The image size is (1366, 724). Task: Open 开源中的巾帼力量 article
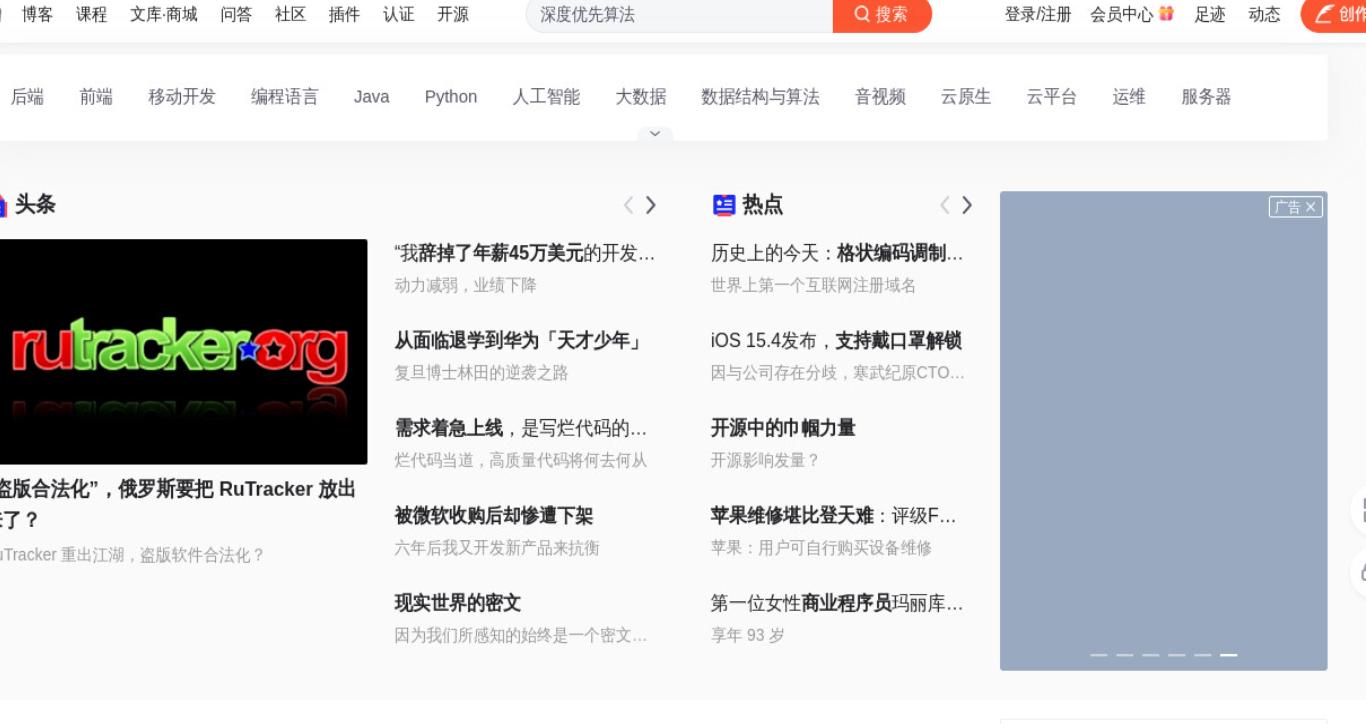tap(783, 428)
